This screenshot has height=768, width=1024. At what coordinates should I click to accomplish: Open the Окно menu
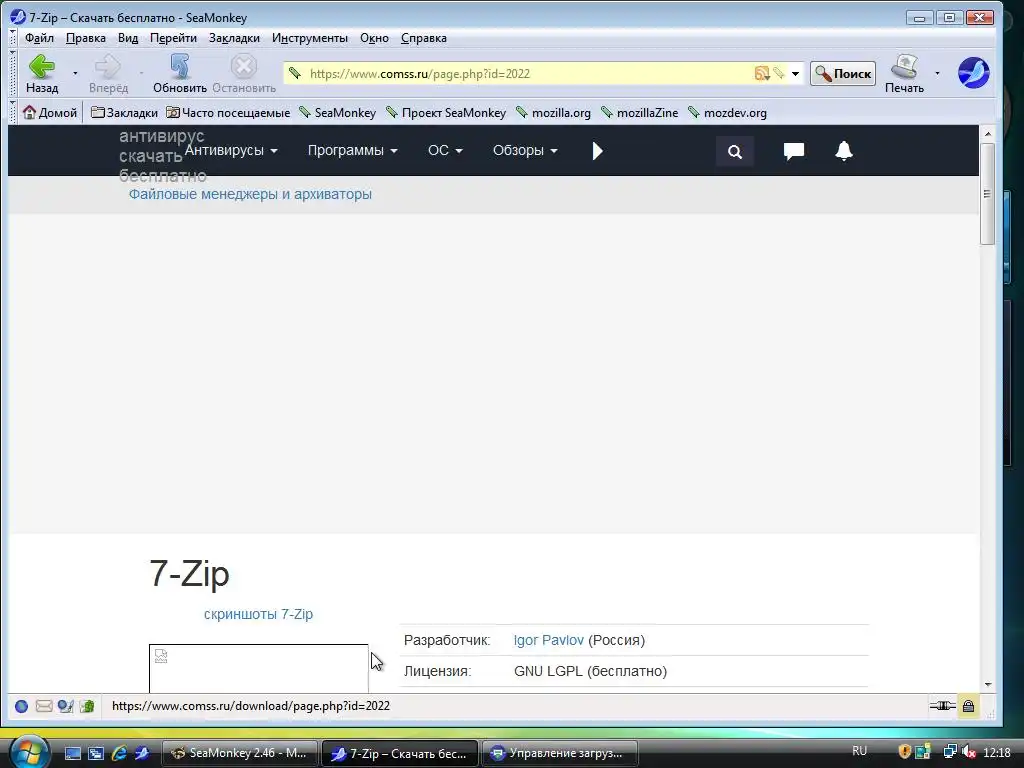(374, 38)
